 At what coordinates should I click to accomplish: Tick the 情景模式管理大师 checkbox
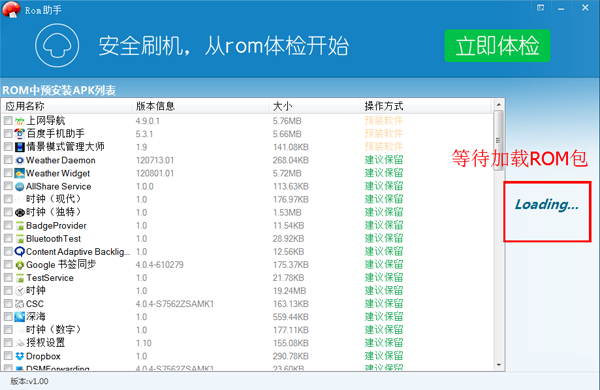pos(8,147)
